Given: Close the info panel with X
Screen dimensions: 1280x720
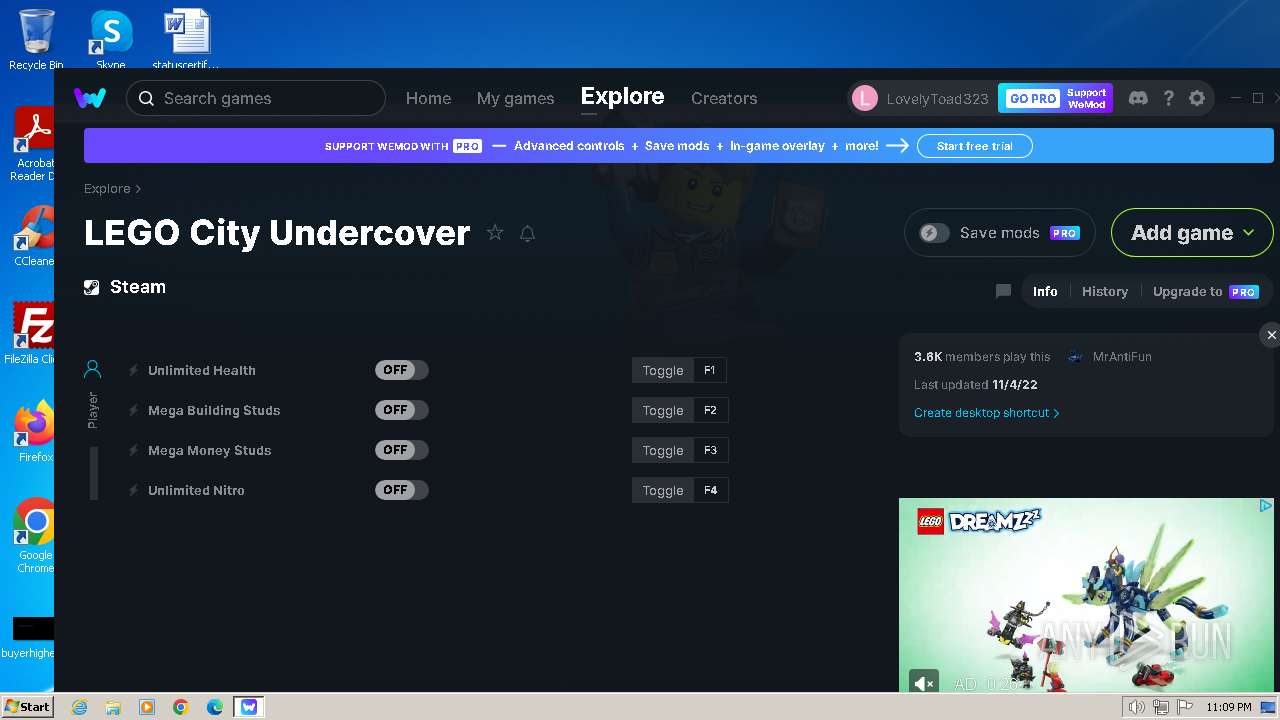Looking at the screenshot, I should (1271, 335).
